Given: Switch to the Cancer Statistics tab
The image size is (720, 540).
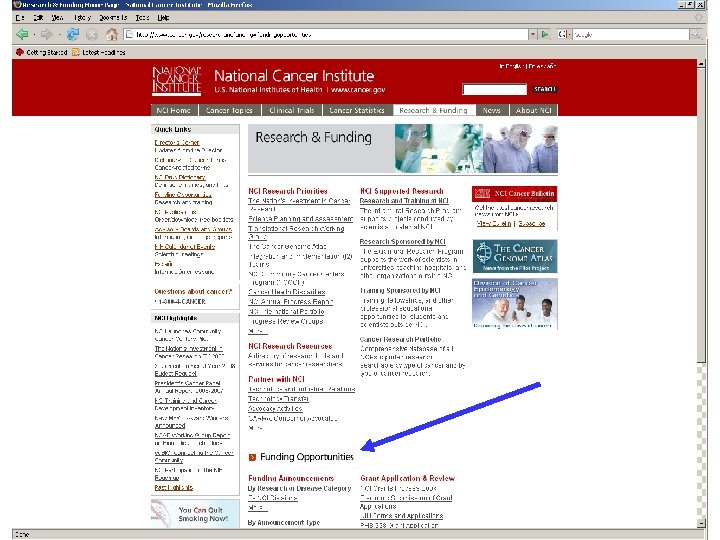Looking at the screenshot, I should pos(357,110).
